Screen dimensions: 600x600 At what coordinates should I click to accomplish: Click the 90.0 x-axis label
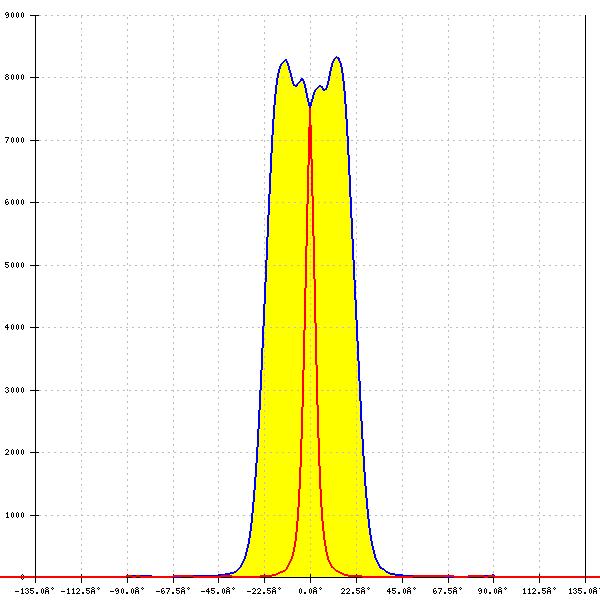[493, 591]
